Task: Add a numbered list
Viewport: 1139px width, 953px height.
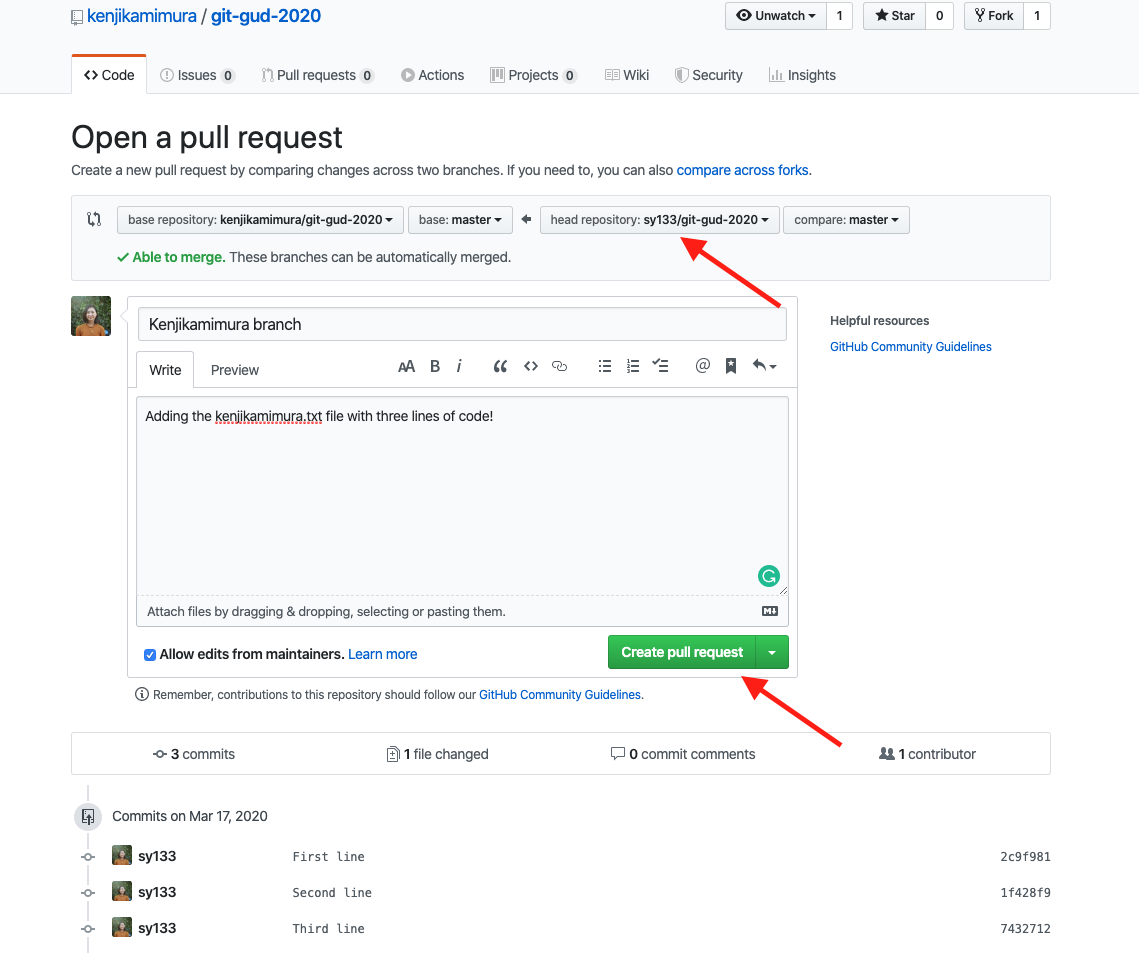Action: (633, 366)
